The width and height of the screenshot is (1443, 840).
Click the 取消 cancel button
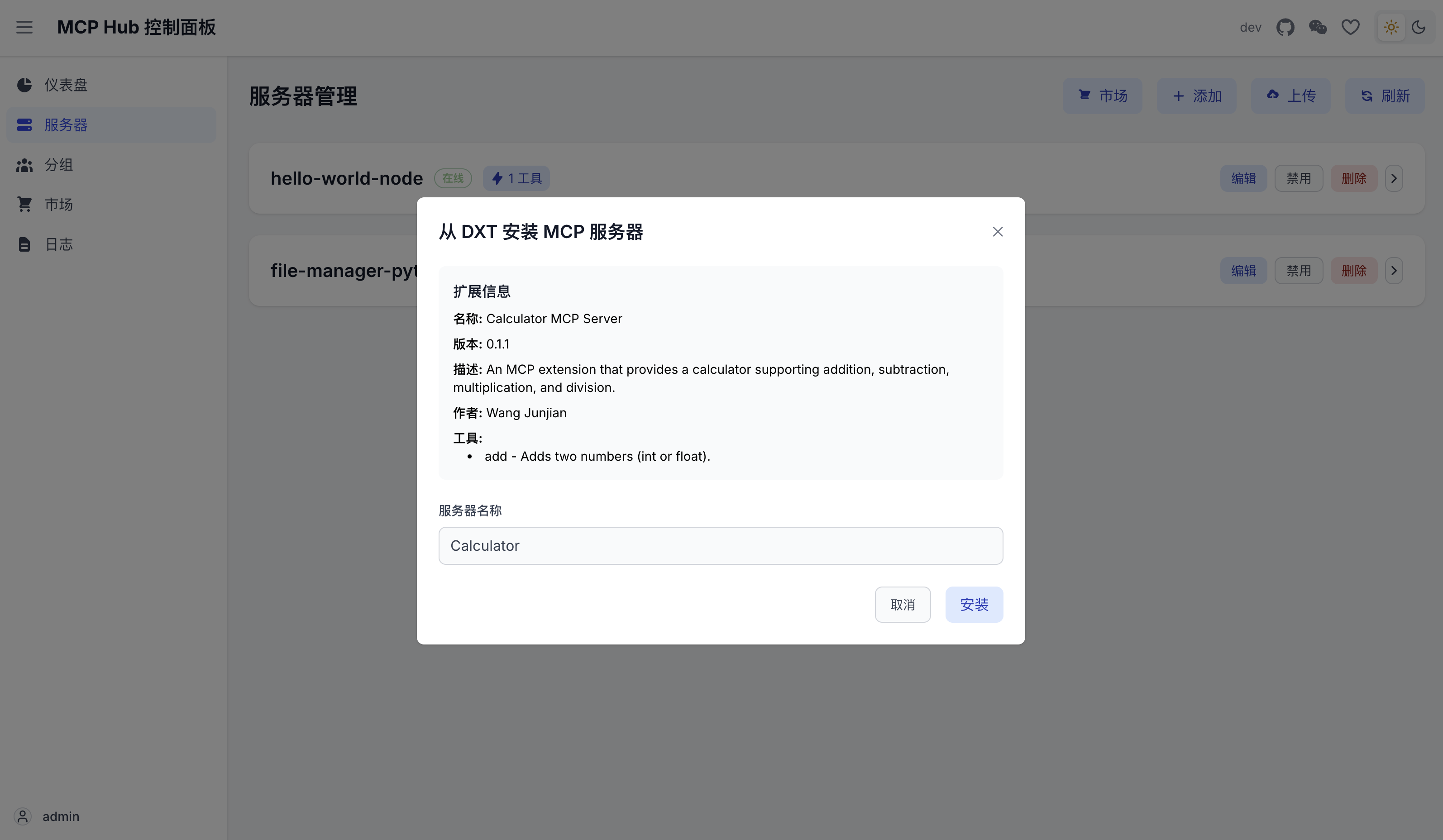pyautogui.click(x=903, y=604)
